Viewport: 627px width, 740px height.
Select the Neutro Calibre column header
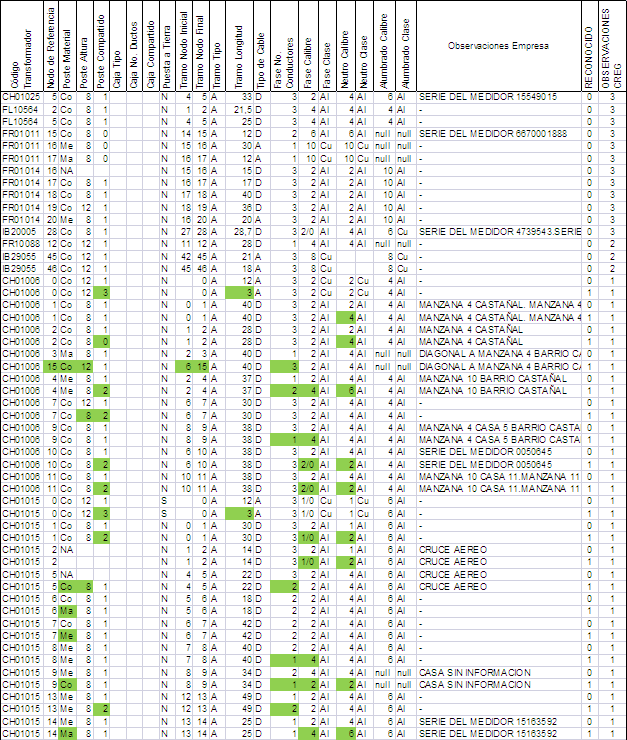pyautogui.click(x=346, y=46)
